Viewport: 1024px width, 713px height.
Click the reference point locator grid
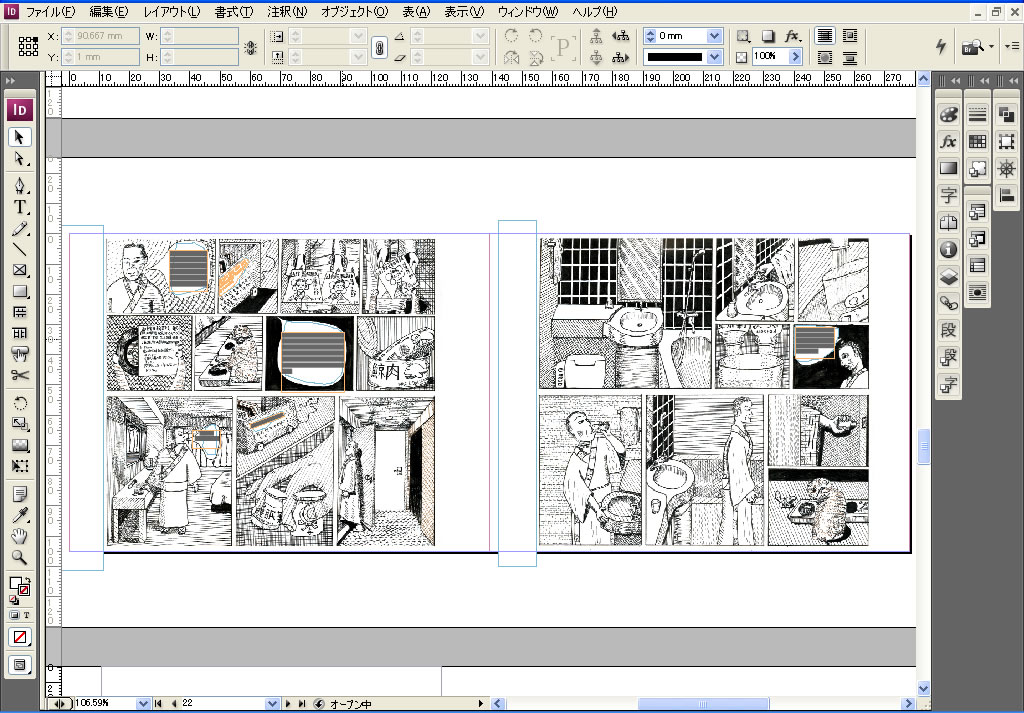(28, 46)
